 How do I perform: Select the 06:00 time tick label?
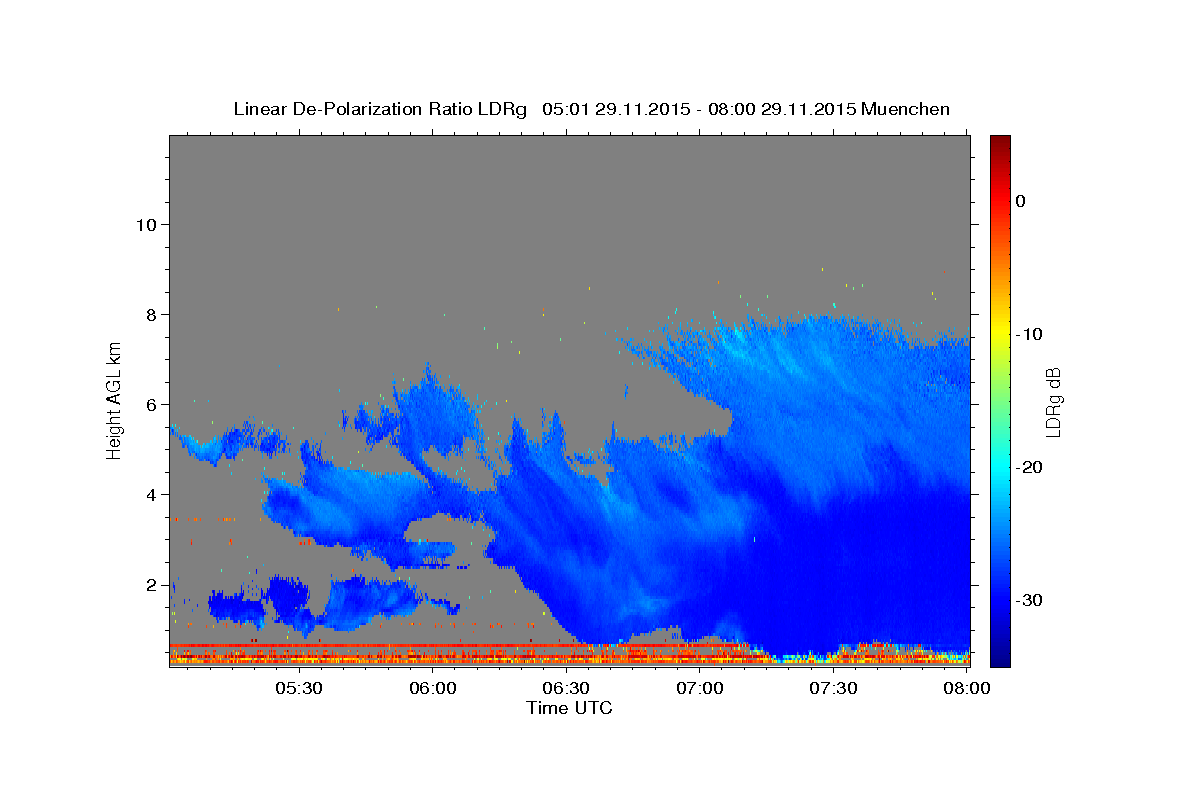433,688
